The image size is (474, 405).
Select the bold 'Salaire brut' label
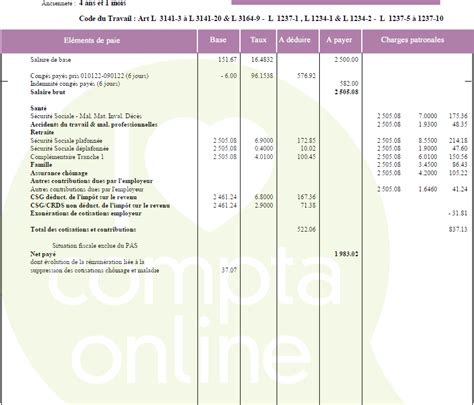pyautogui.click(x=48, y=92)
